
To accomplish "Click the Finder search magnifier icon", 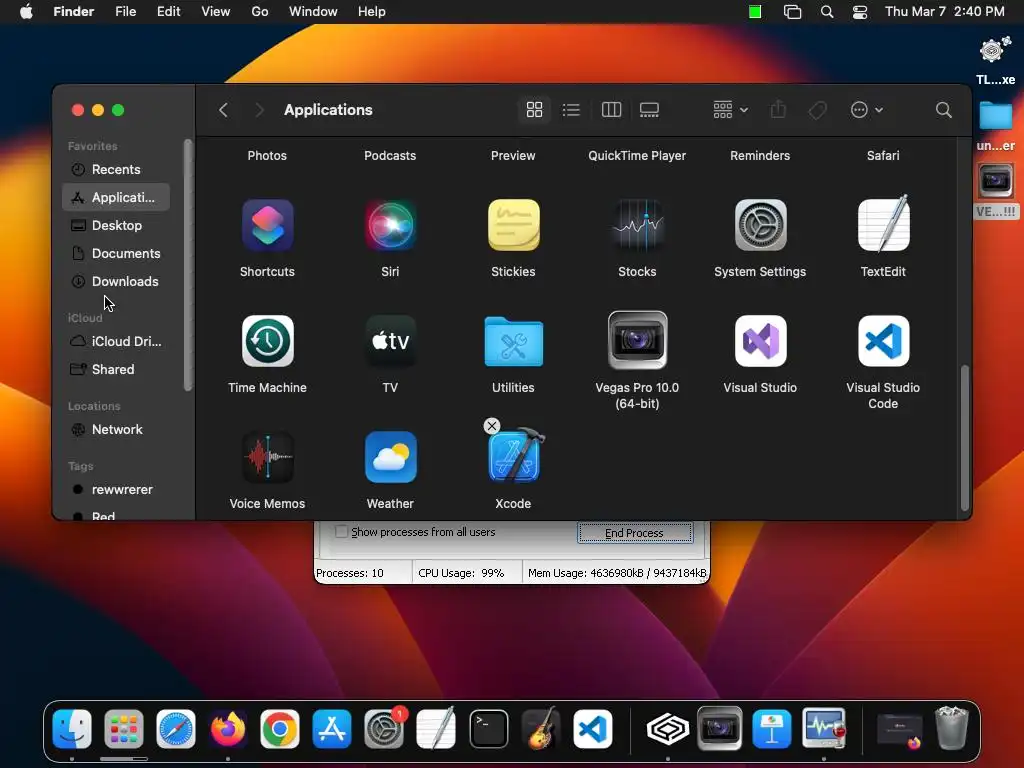I will (x=943, y=110).
